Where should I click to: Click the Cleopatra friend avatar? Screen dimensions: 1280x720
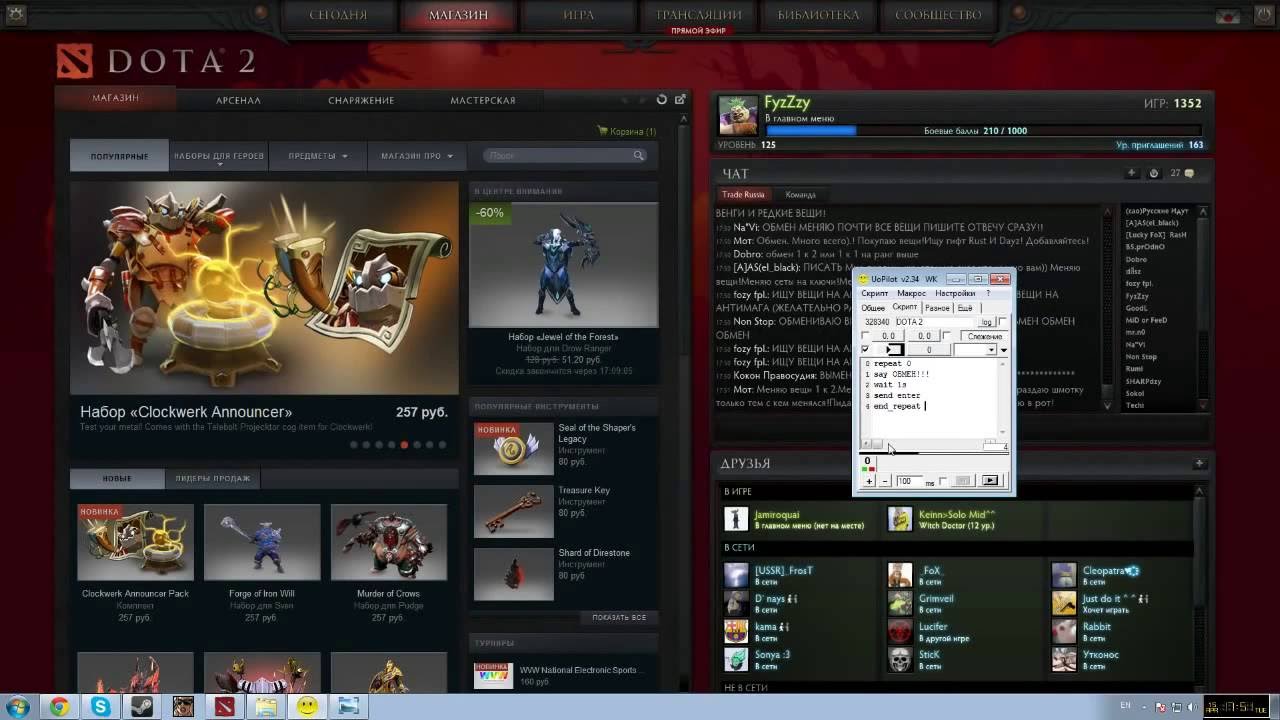click(1064, 575)
